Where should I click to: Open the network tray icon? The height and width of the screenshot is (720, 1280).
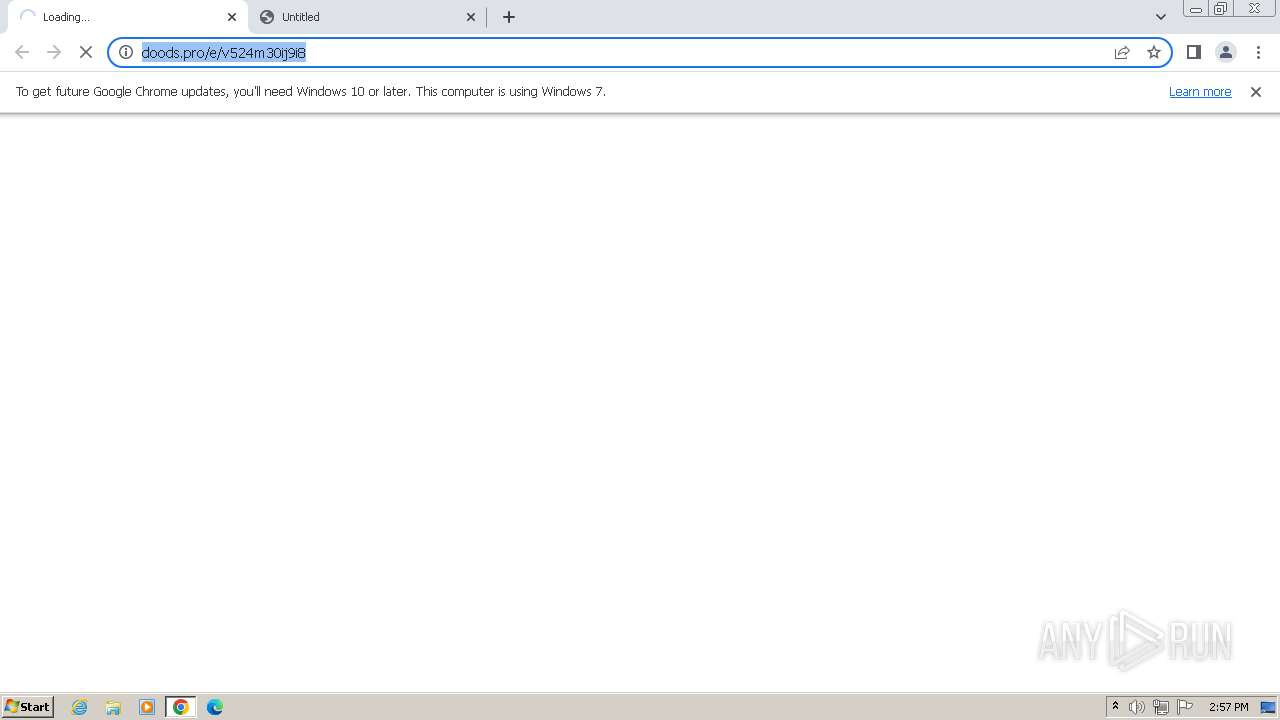click(x=1161, y=707)
